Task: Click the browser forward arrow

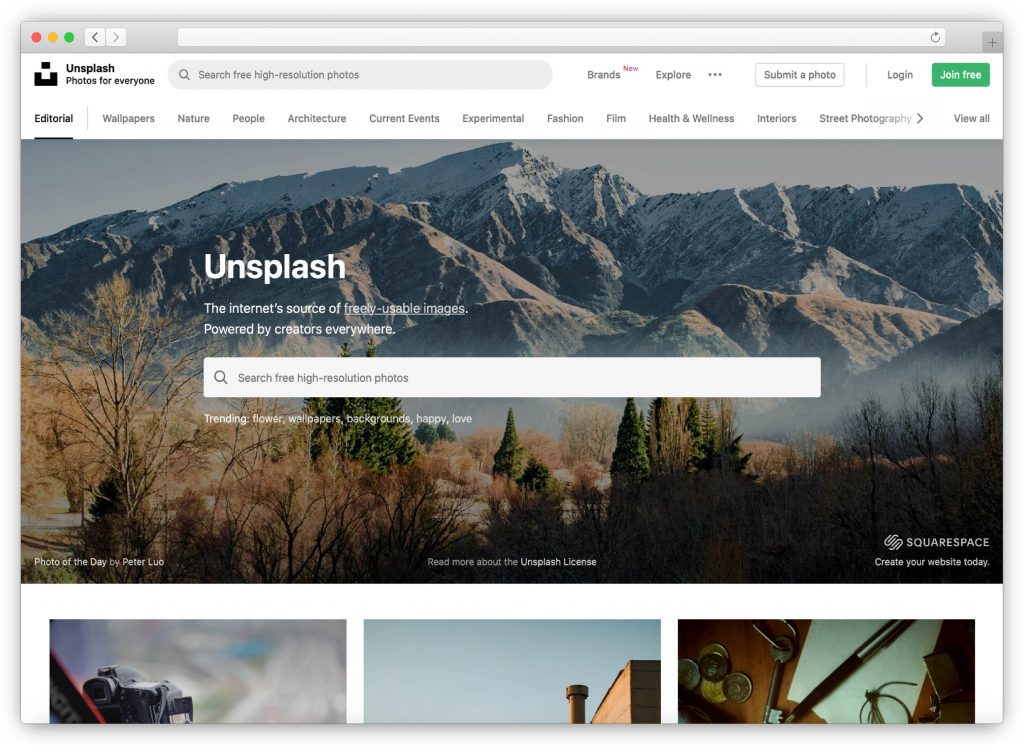Action: [116, 37]
